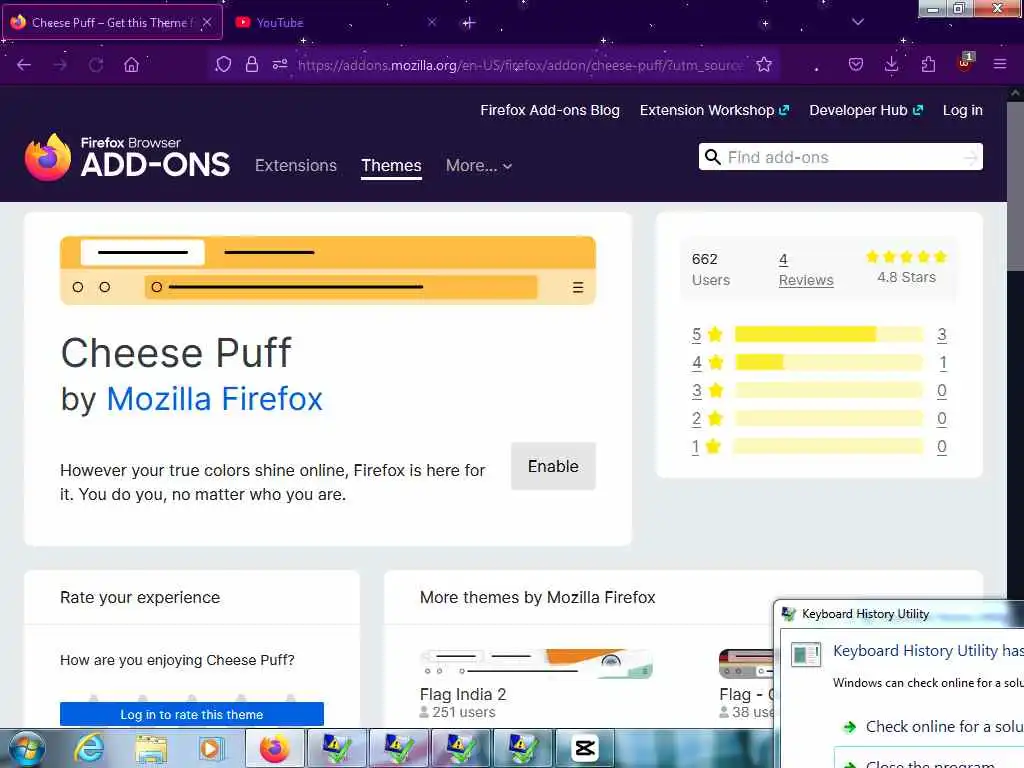This screenshot has height=768, width=1024.
Task: Reload the page with the refresh icon
Action: coord(96,65)
